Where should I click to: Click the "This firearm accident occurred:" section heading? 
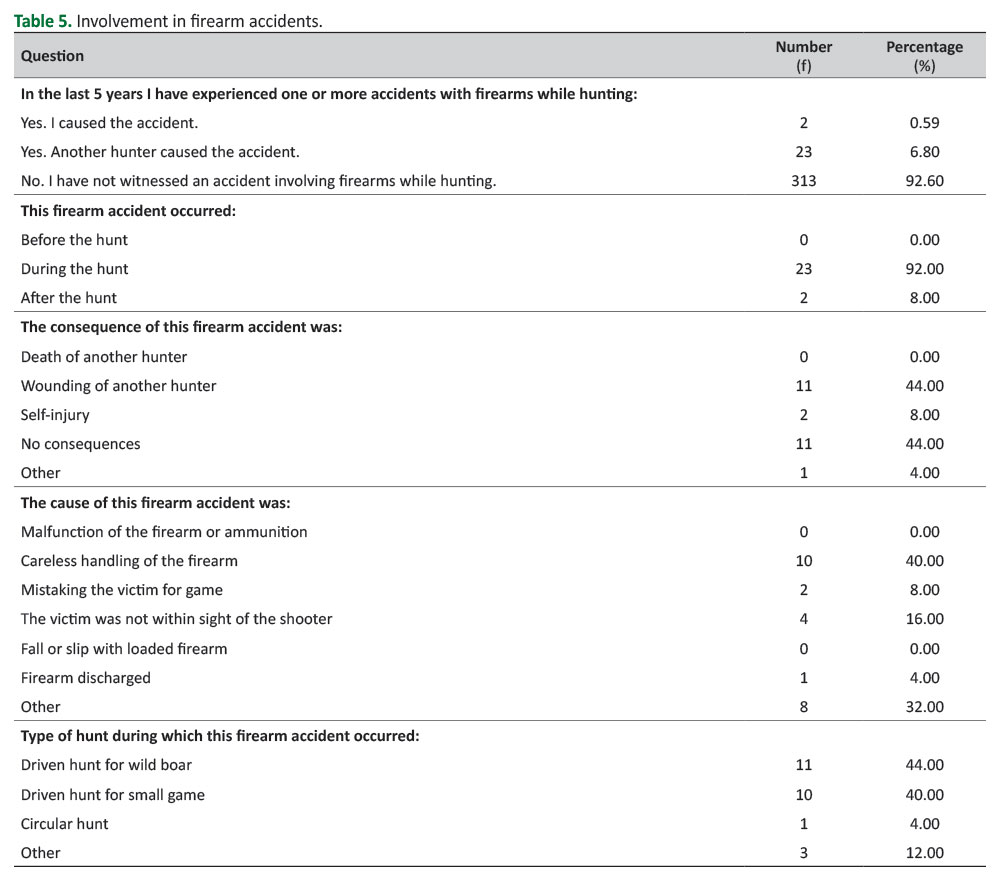(127, 211)
